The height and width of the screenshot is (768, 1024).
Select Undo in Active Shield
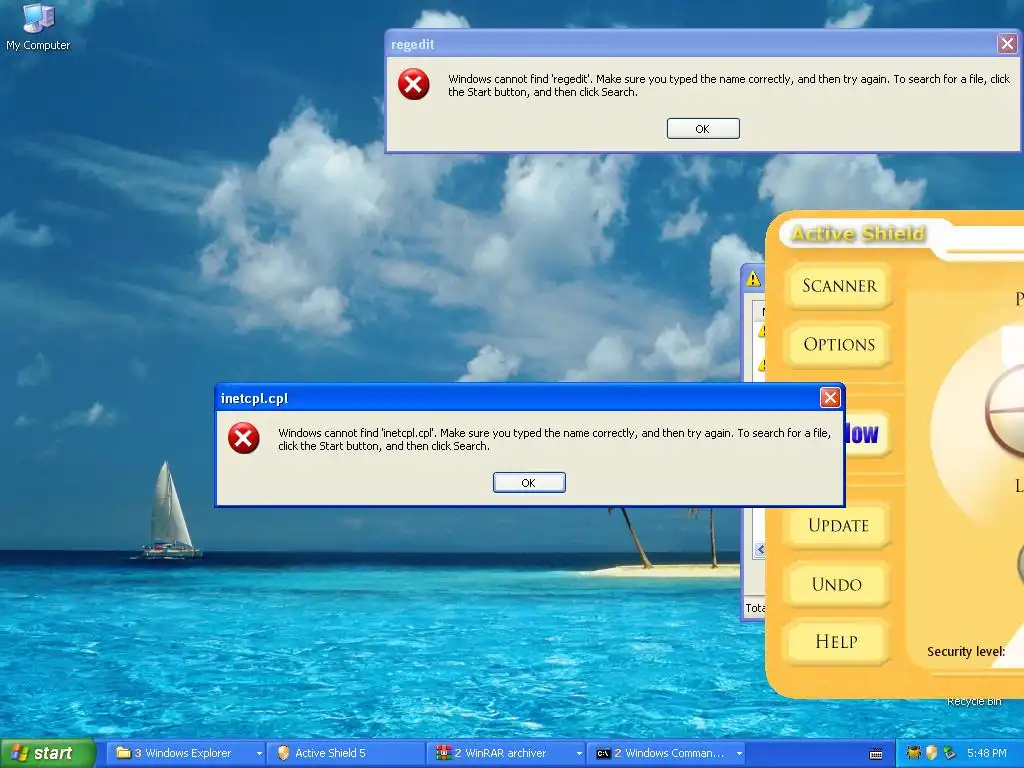pos(839,584)
